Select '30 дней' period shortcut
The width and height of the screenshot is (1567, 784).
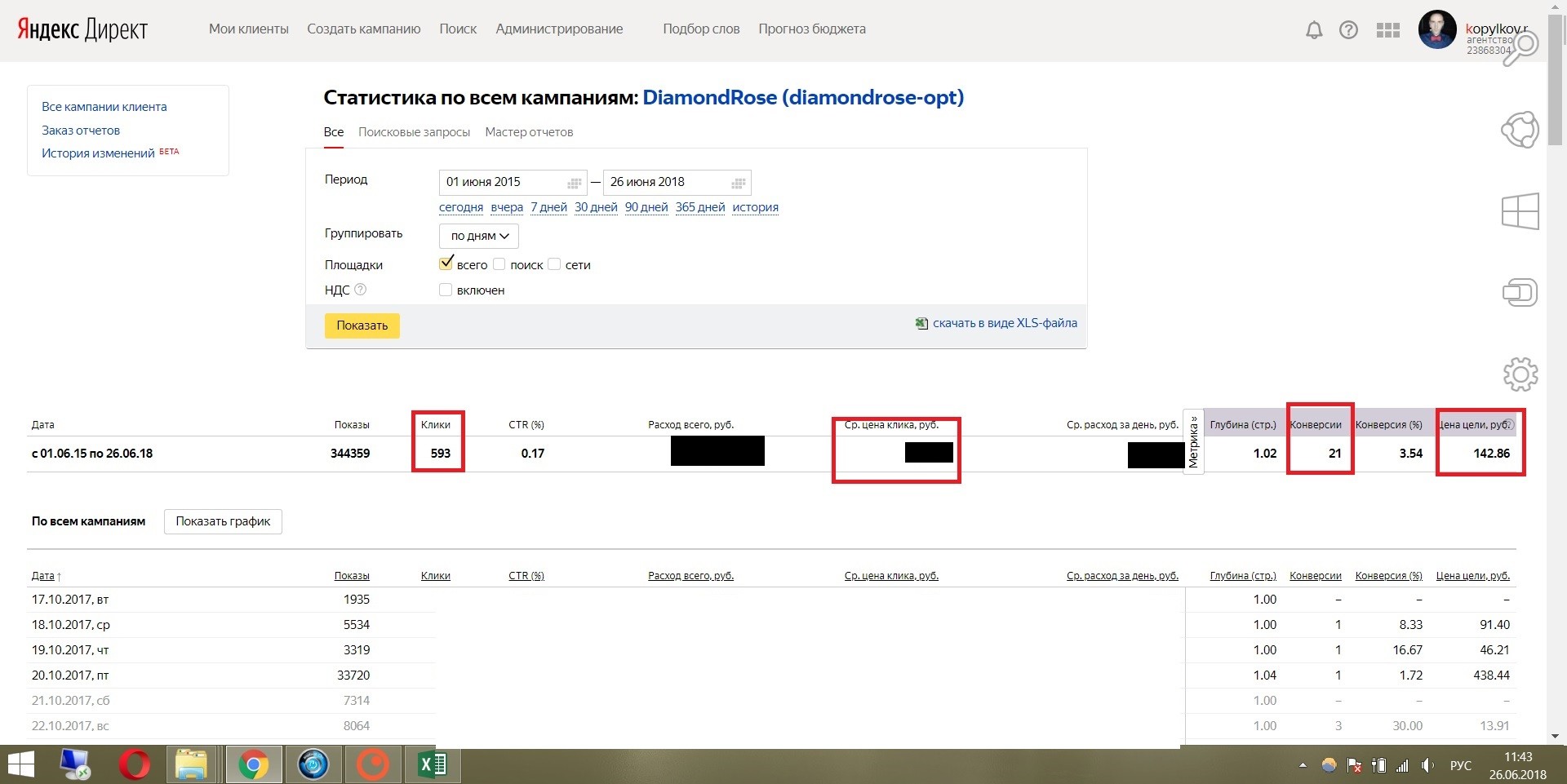(596, 207)
